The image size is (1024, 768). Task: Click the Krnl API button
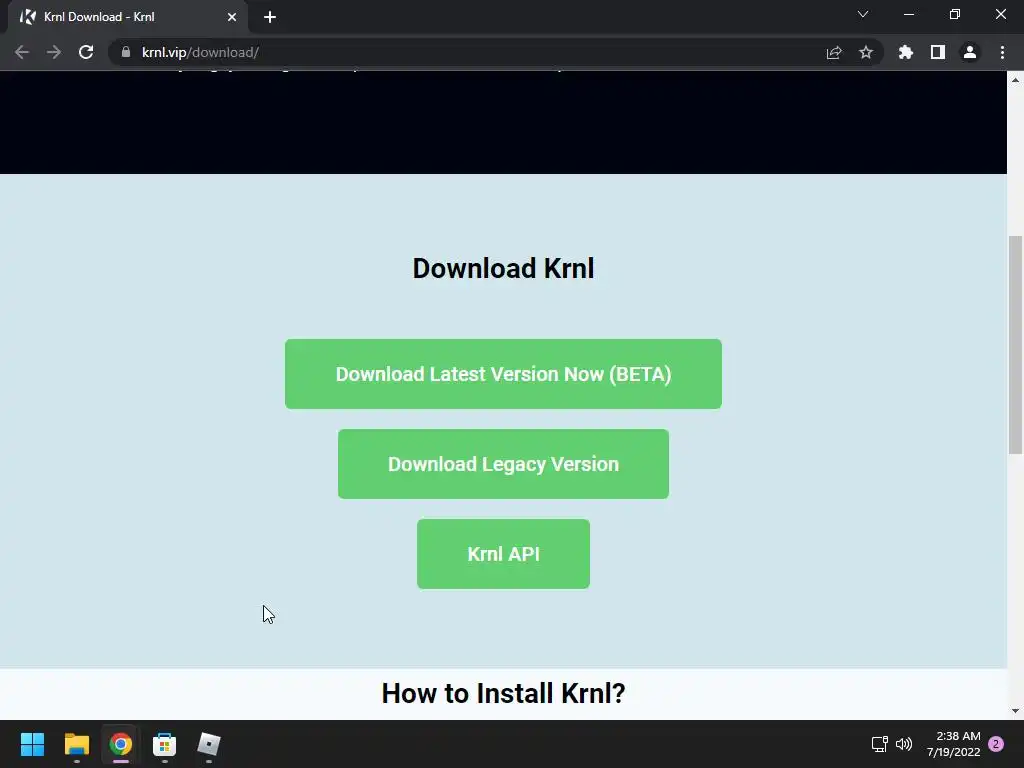point(504,554)
